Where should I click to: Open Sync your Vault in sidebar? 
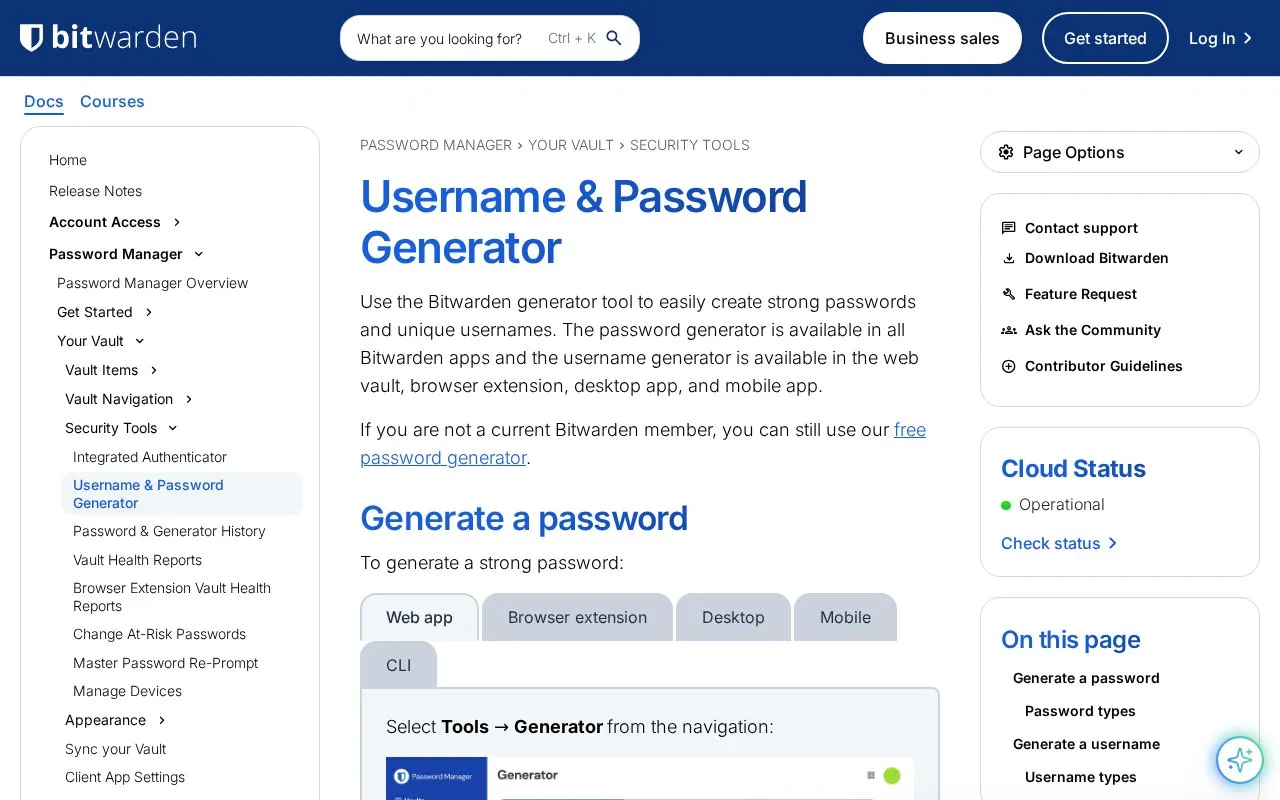tap(115, 749)
